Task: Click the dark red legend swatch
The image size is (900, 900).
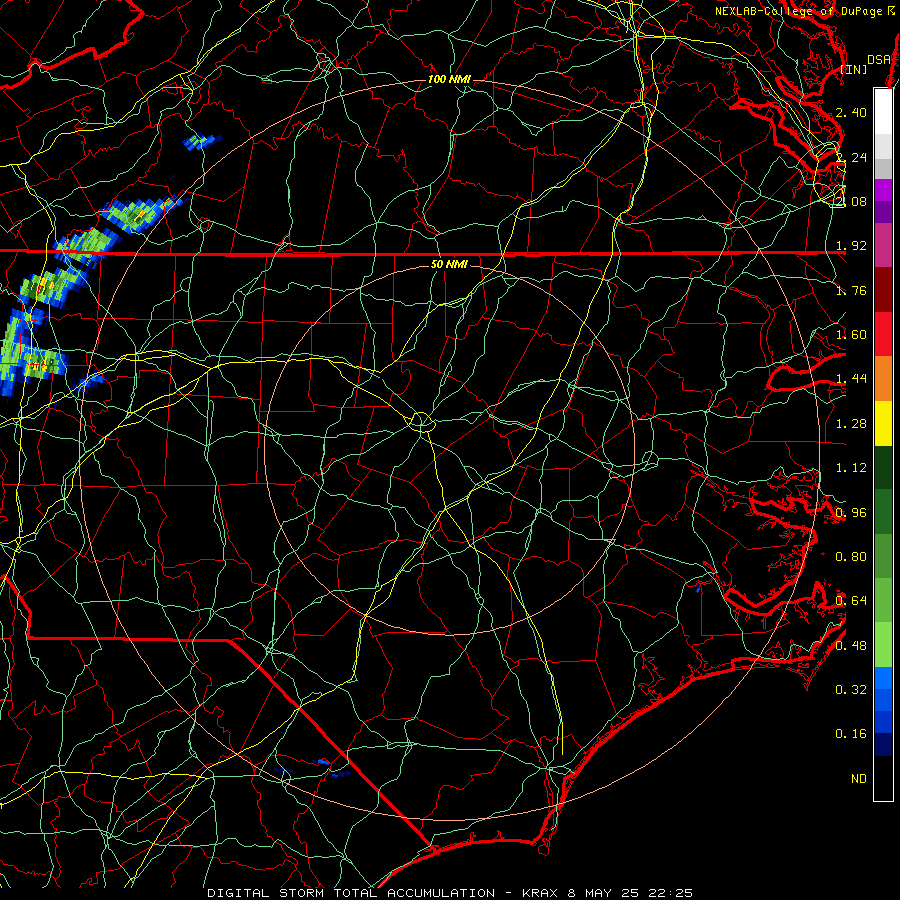Action: [x=883, y=290]
